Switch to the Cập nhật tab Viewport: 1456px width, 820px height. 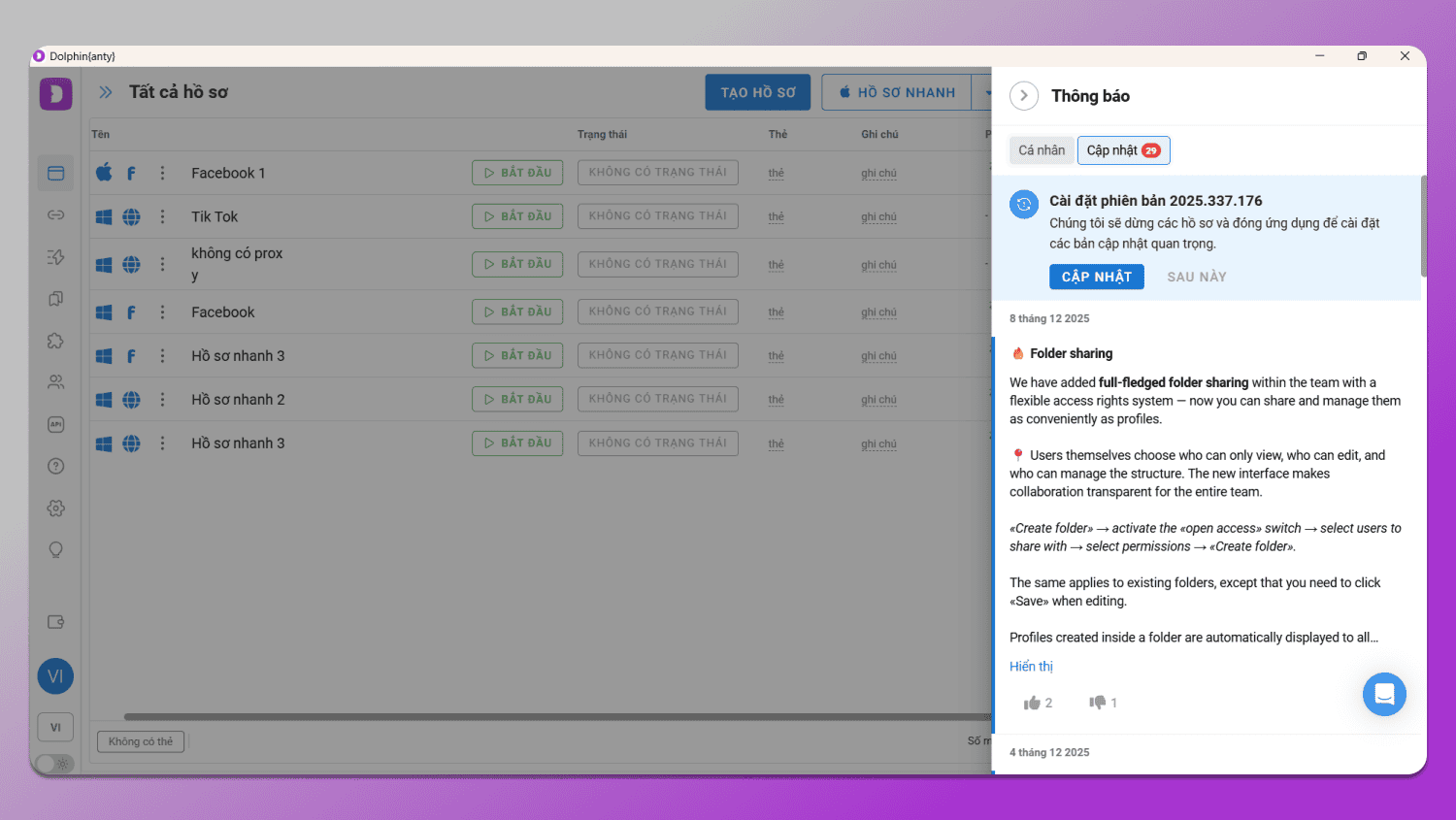(x=1124, y=150)
